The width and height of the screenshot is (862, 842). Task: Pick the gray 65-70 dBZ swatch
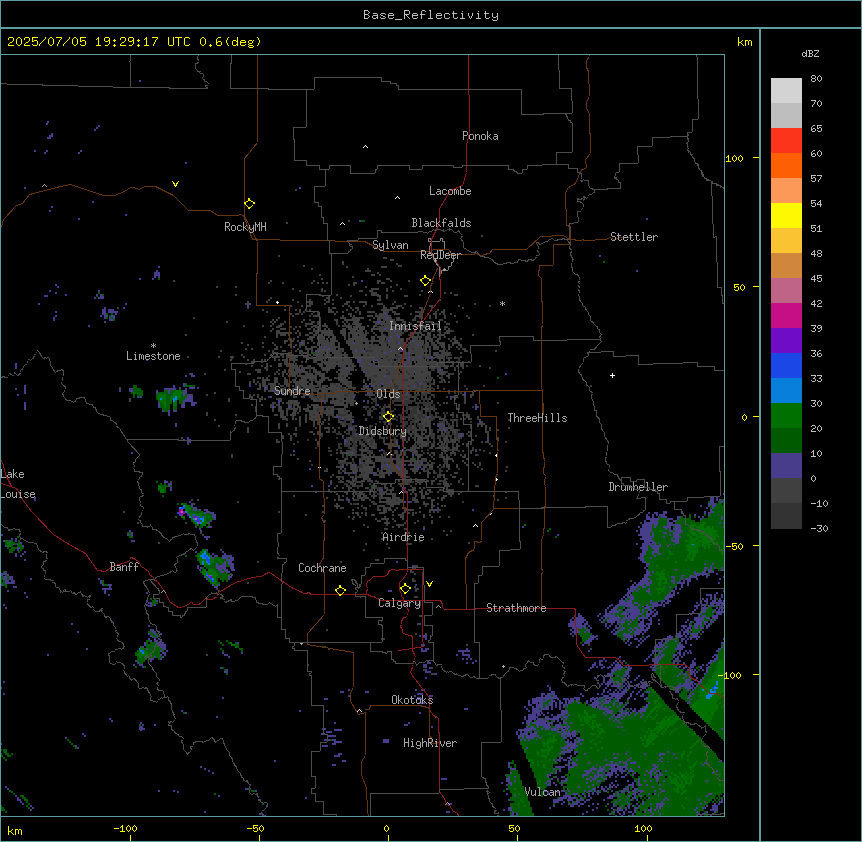786,115
